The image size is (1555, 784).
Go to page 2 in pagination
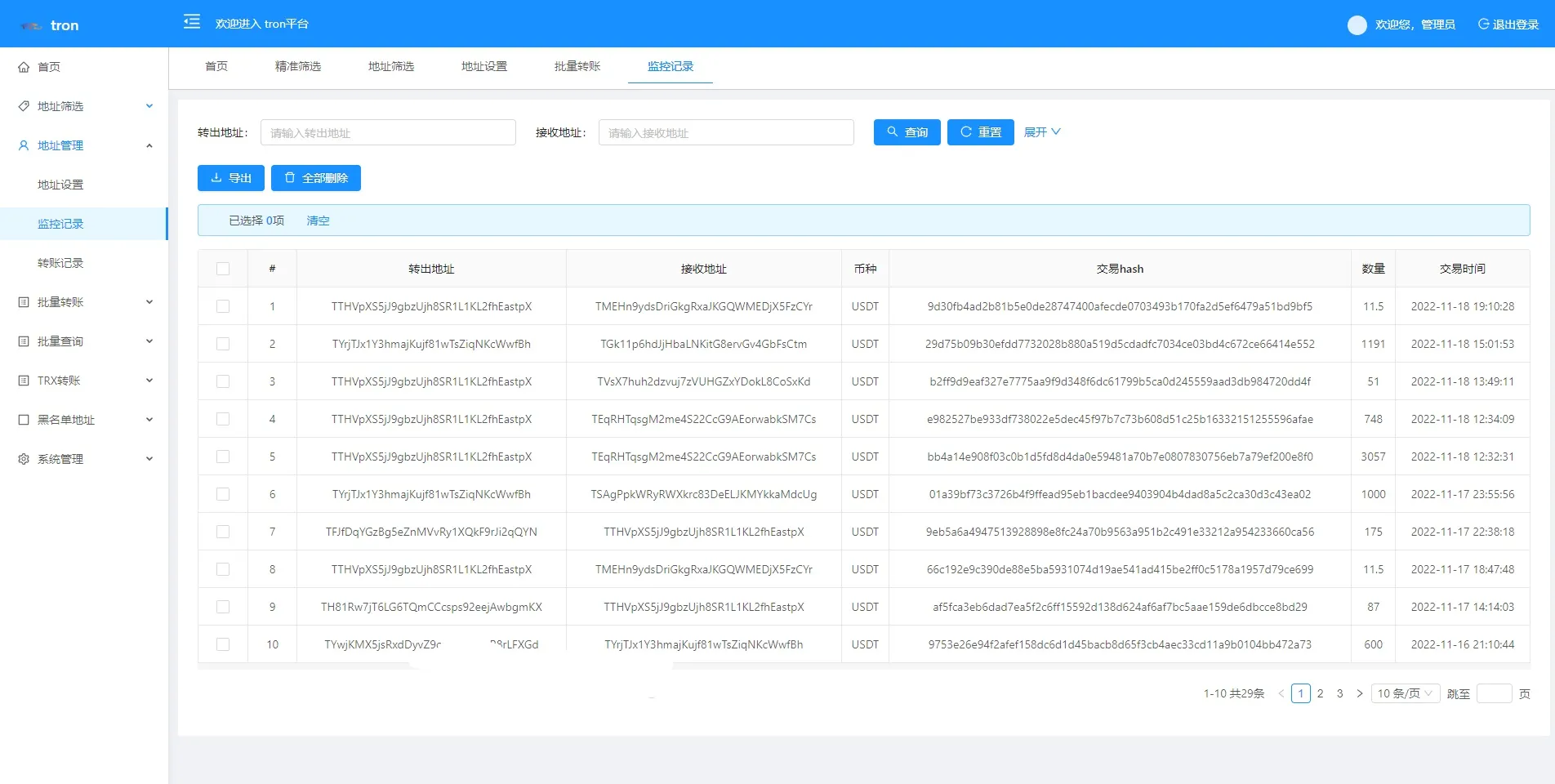coord(1320,693)
